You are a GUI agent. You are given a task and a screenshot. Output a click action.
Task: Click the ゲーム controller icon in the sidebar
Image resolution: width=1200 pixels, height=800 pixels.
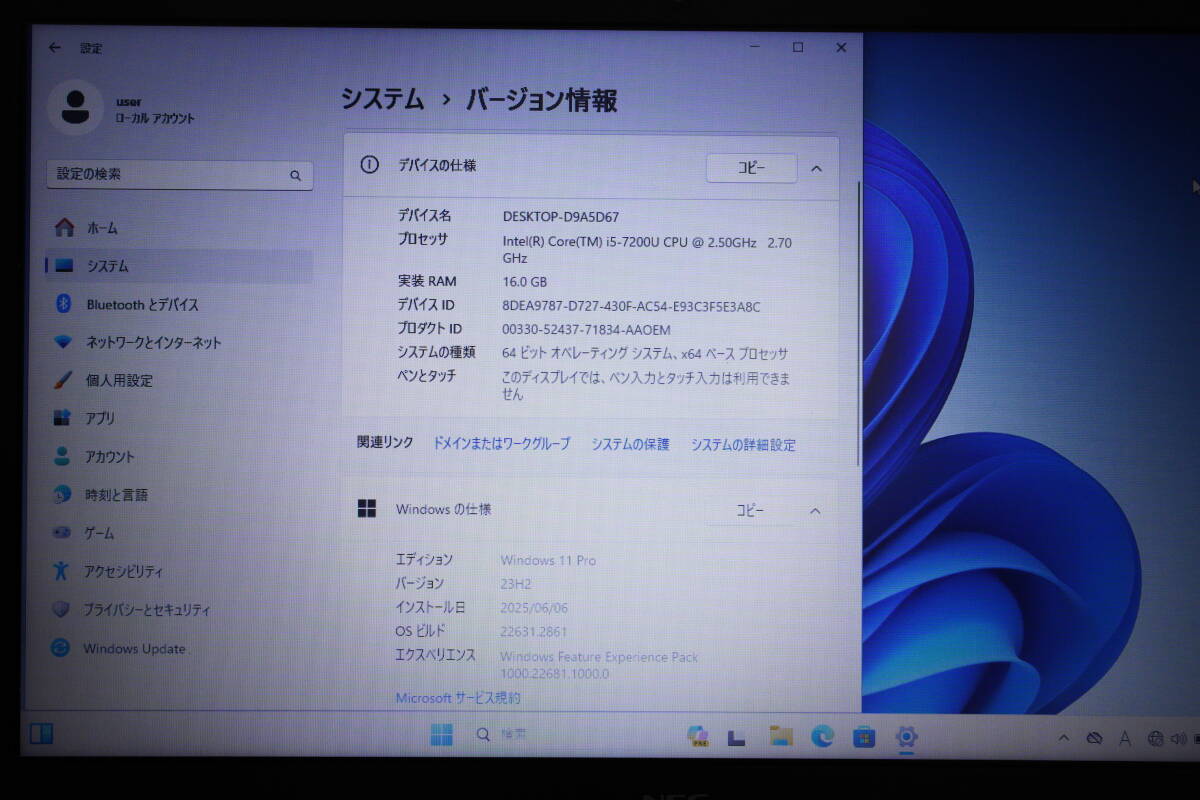point(62,533)
